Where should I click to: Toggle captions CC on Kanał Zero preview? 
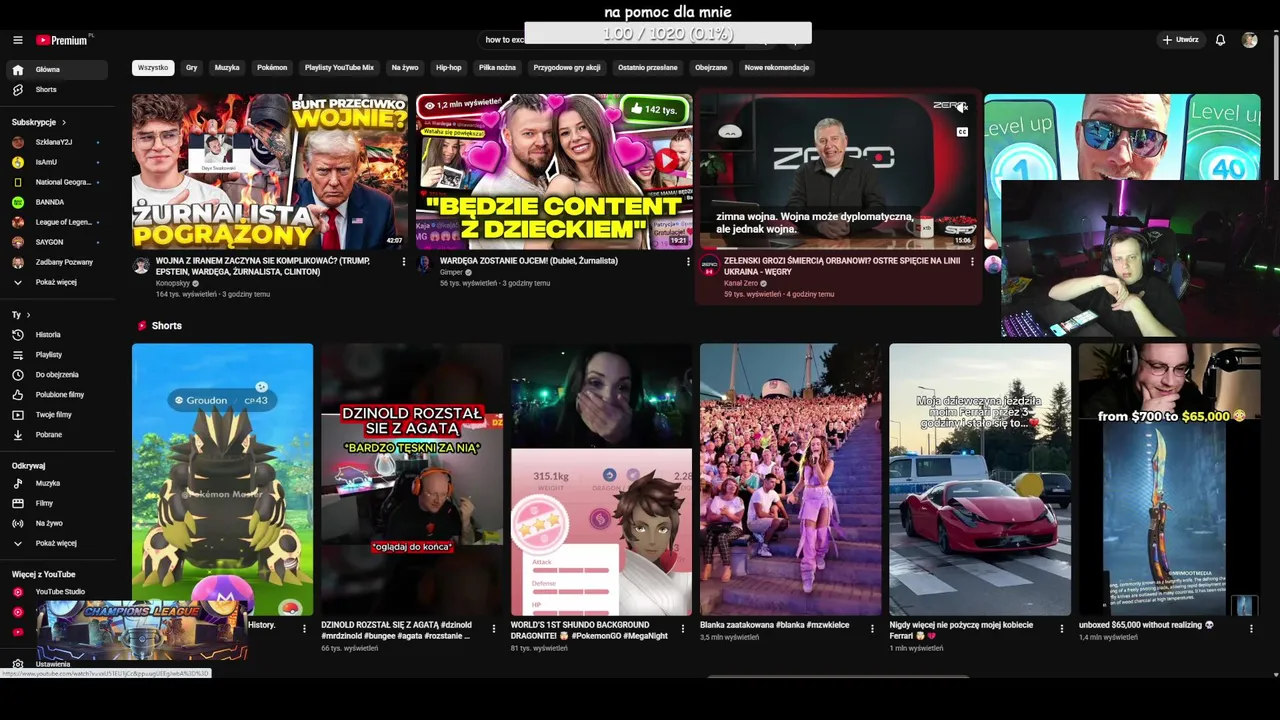(x=962, y=132)
